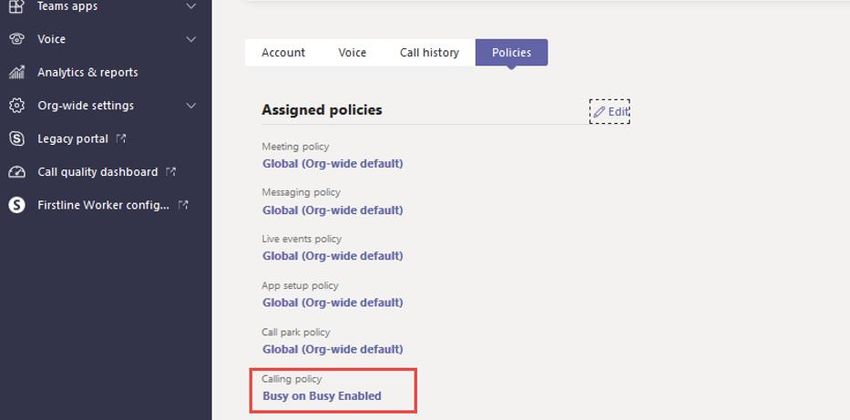Open the Call park policy Global link
850x420 pixels.
(333, 350)
